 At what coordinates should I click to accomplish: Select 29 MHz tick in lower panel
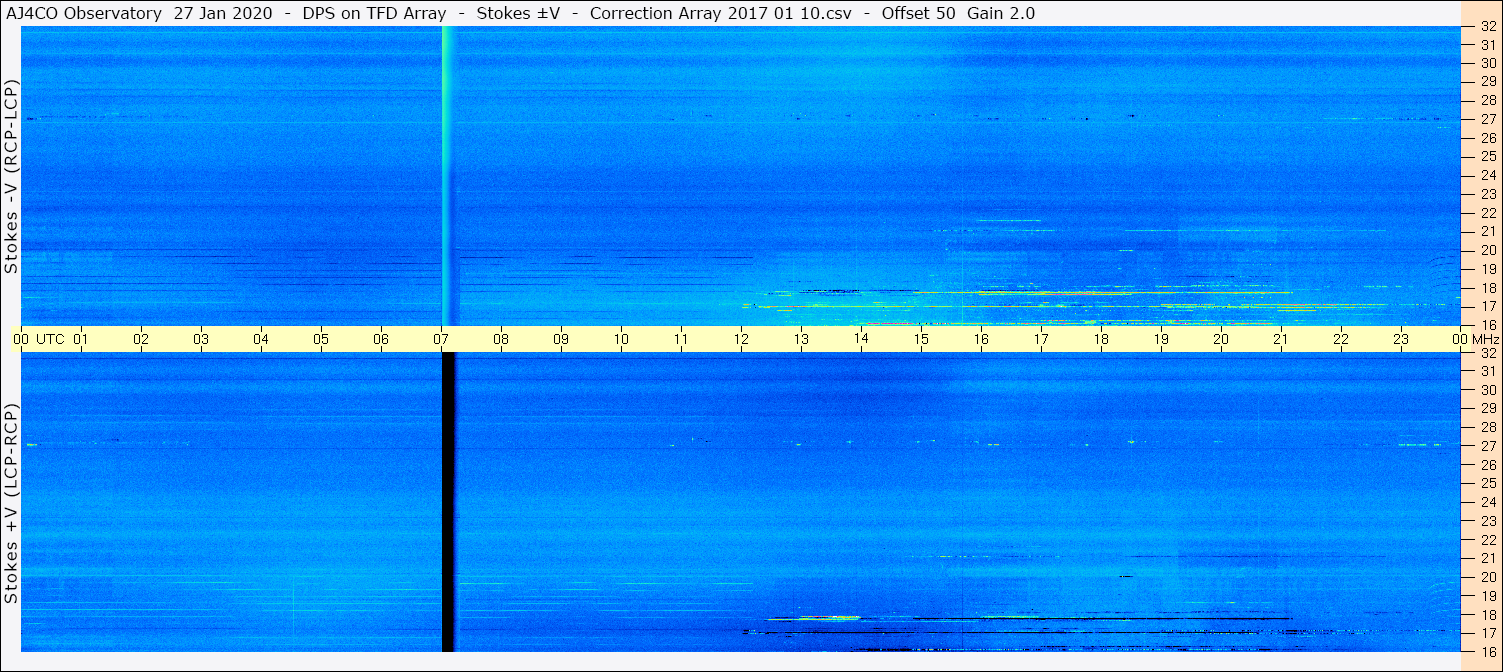tap(1488, 409)
